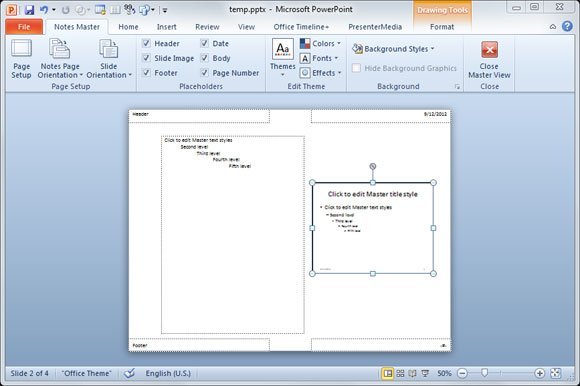
Task: Open Notes Page Orientation menu
Action: (x=60, y=58)
